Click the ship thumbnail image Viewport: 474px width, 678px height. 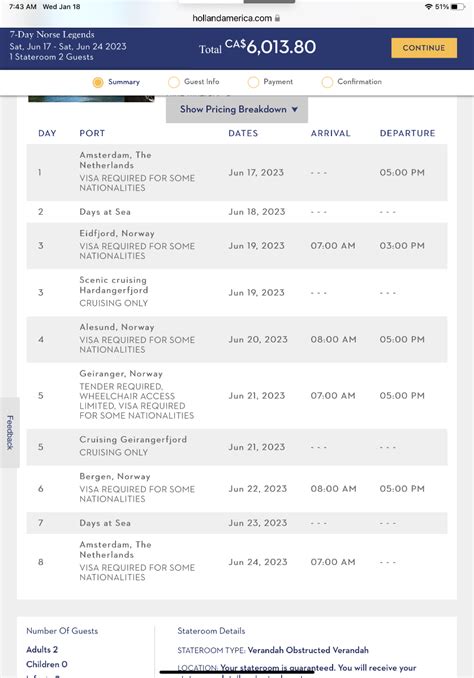tap(91, 99)
